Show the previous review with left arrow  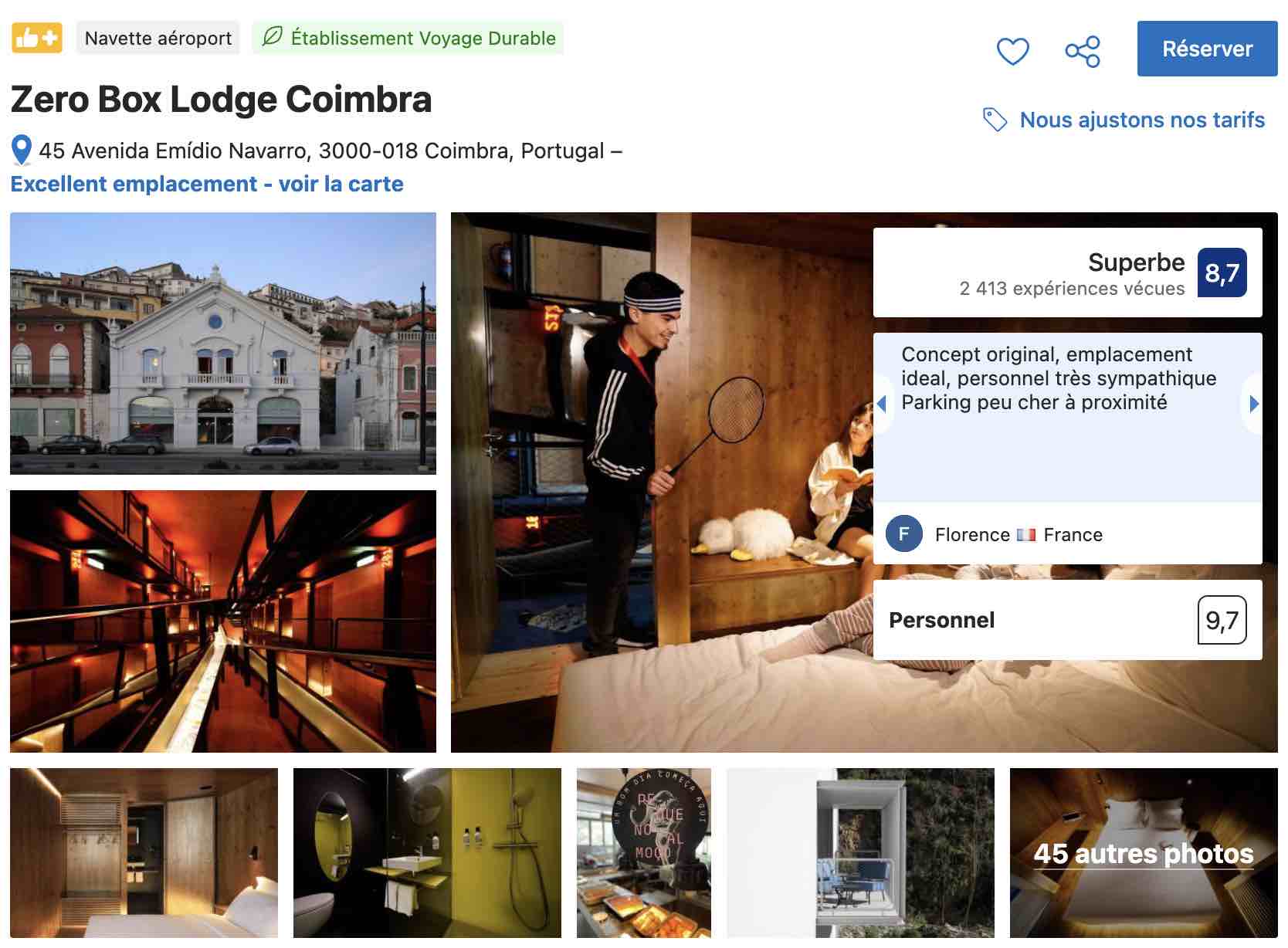coord(882,403)
